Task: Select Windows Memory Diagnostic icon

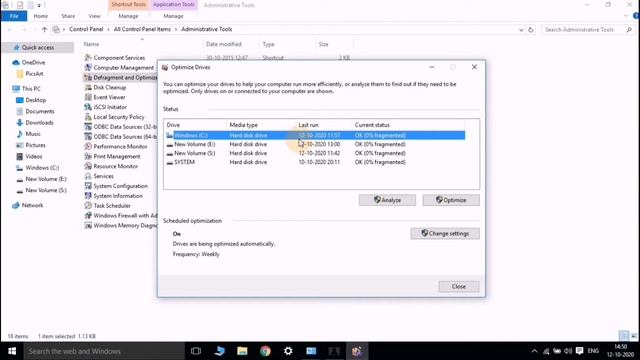Action: [x=88, y=225]
